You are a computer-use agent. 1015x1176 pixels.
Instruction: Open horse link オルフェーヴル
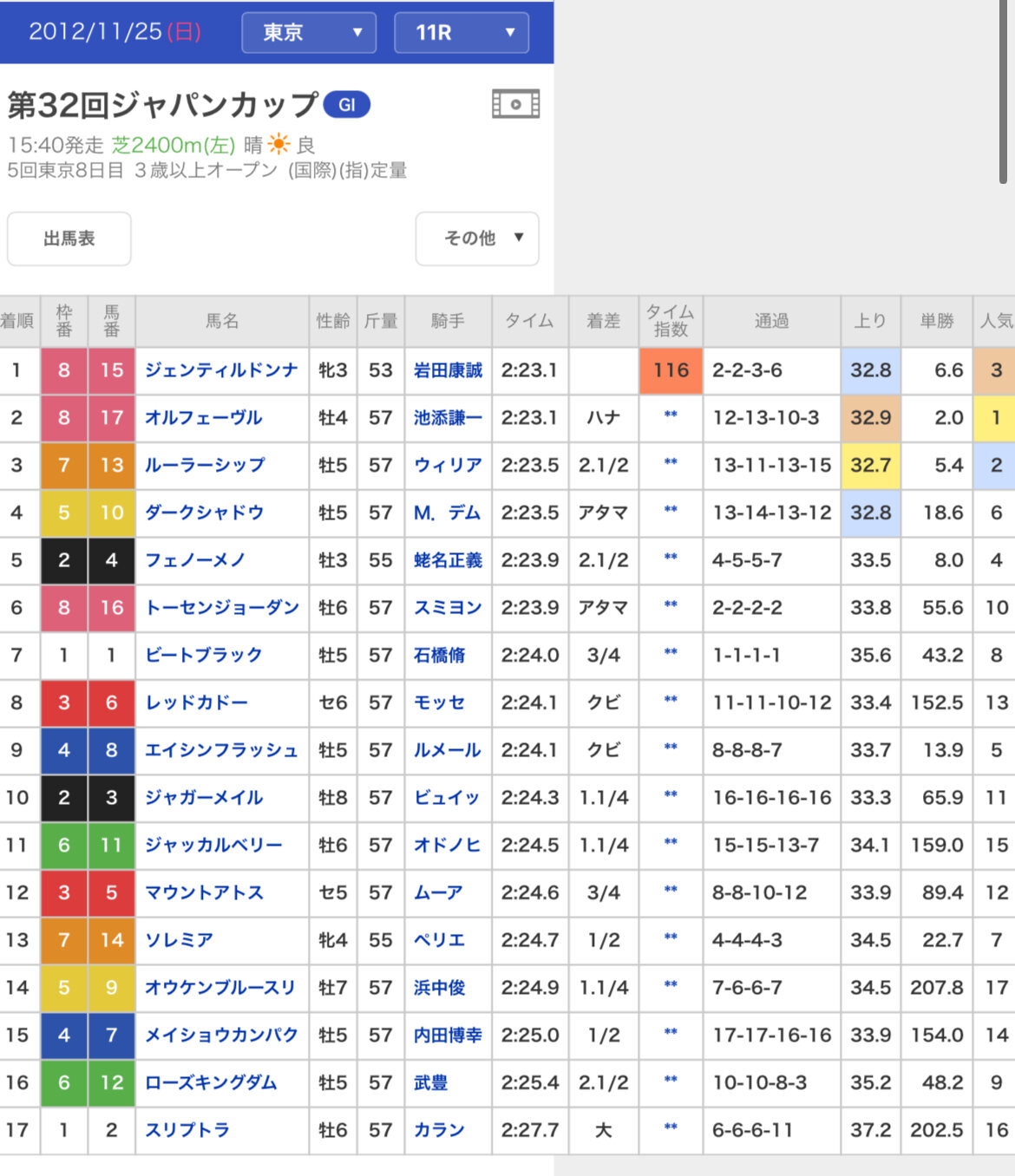[203, 418]
